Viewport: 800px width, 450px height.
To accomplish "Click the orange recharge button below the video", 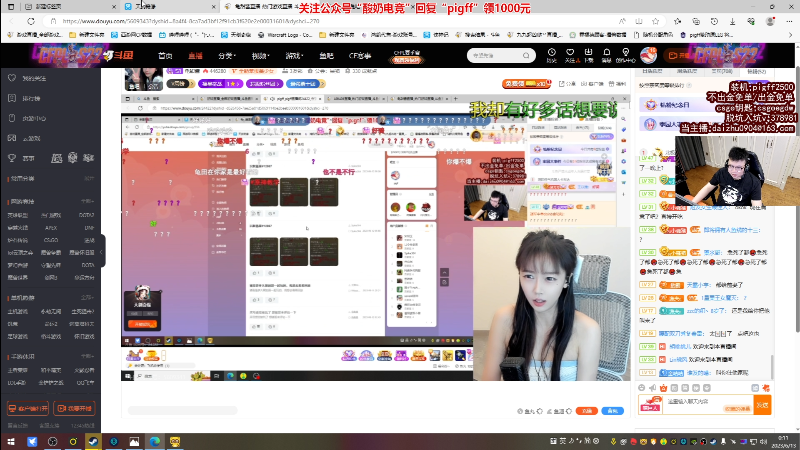I will coord(586,411).
